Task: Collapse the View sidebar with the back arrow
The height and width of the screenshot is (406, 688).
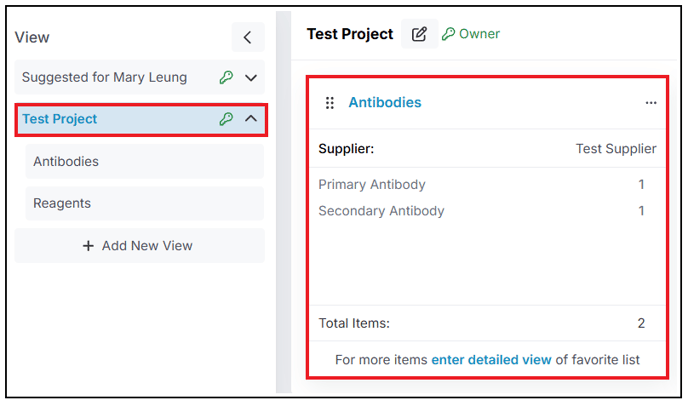Action: pyautogui.click(x=248, y=37)
